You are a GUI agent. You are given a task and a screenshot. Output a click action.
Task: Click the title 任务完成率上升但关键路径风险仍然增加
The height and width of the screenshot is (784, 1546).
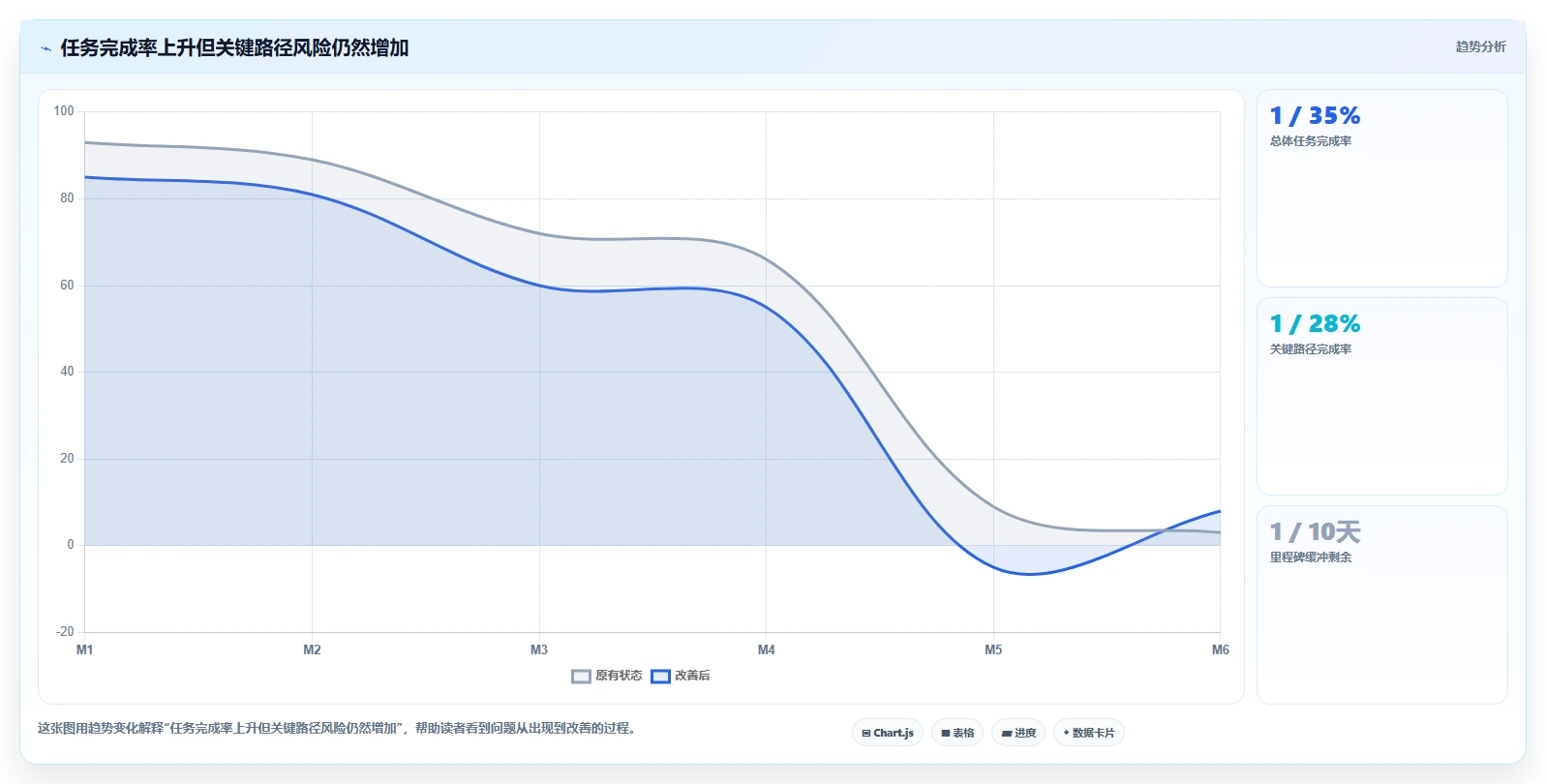[234, 47]
